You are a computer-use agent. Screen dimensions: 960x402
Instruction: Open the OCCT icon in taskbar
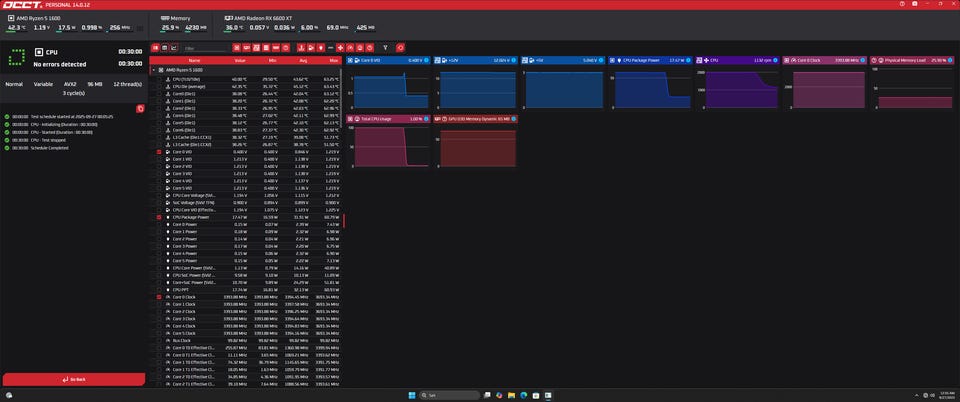[x=548, y=395]
